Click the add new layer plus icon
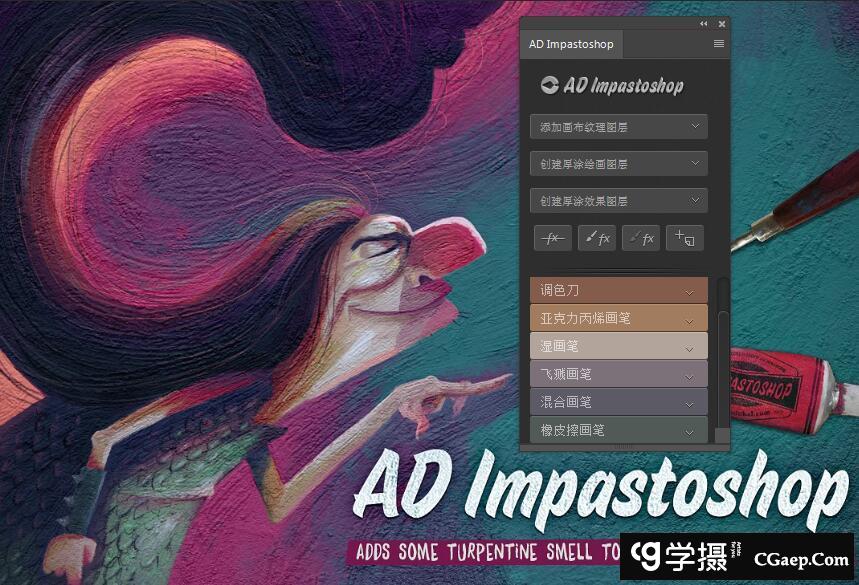 685,238
